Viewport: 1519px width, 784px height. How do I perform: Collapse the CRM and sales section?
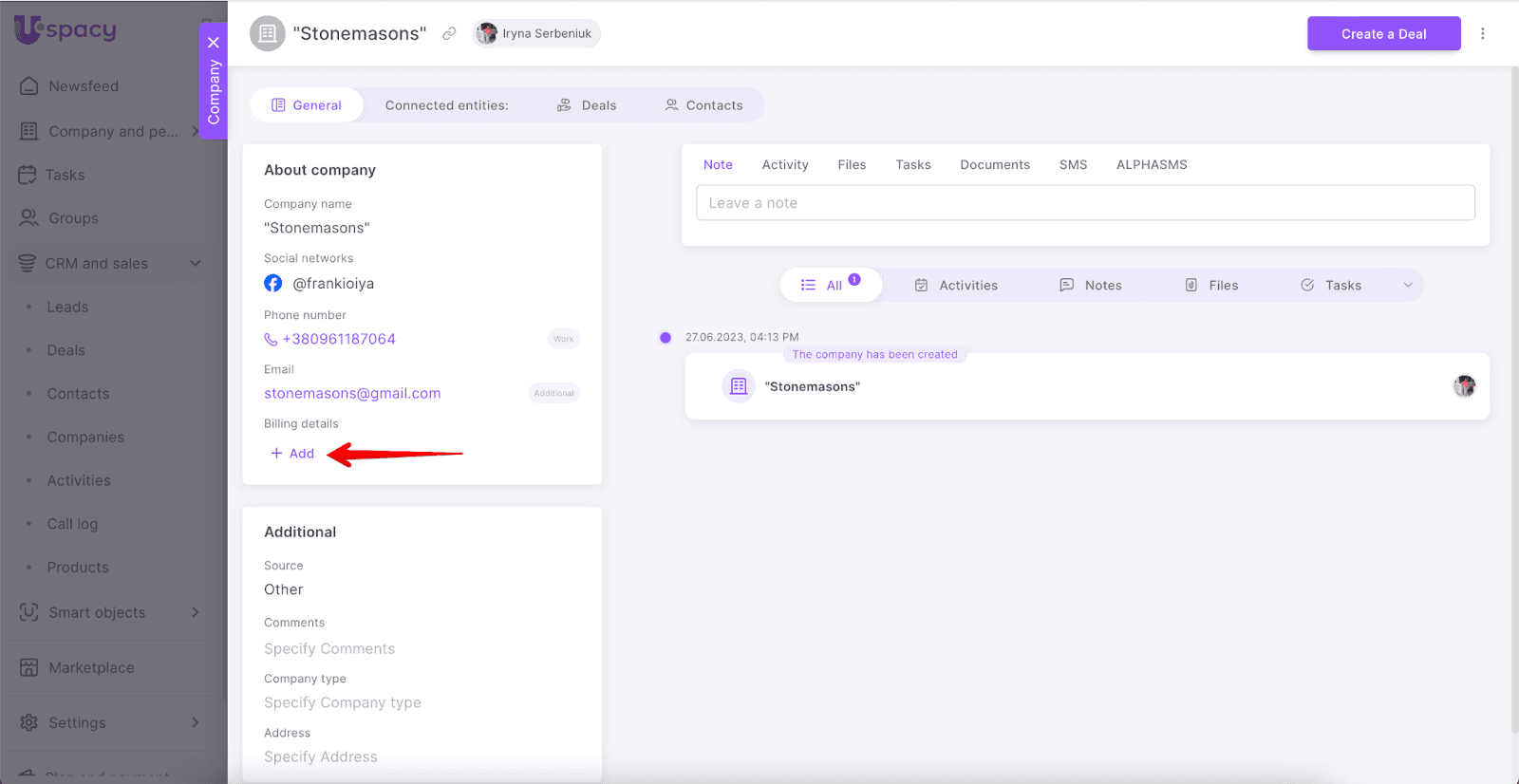coord(195,264)
